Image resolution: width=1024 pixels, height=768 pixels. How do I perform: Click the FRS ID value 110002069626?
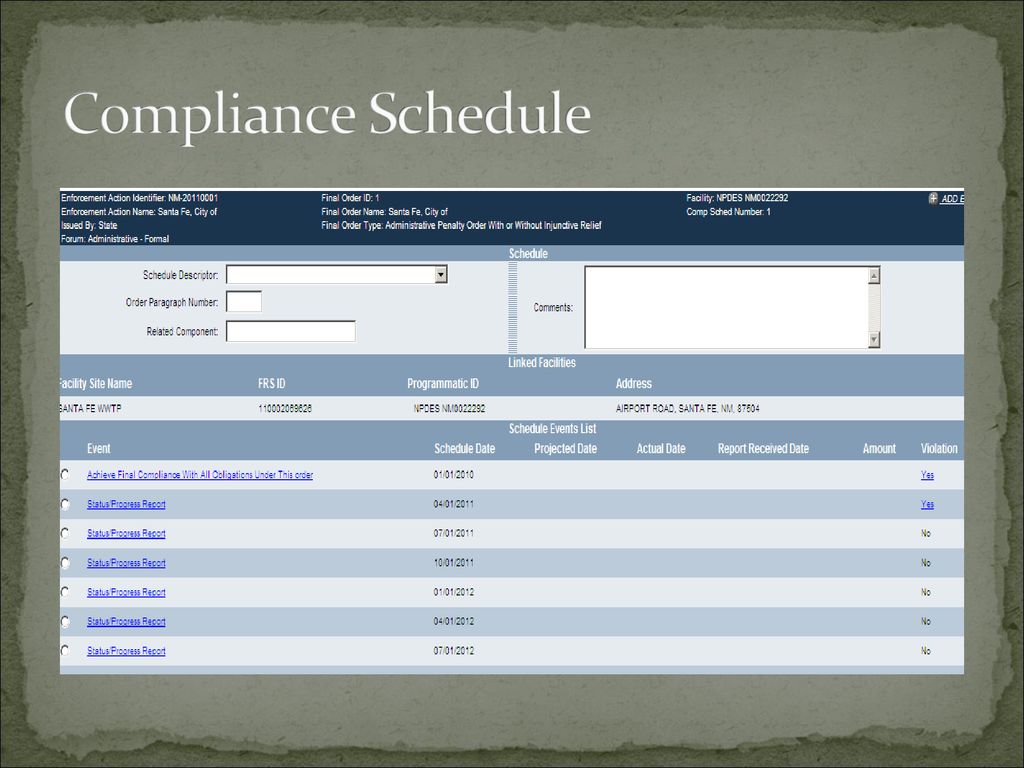[x=285, y=408]
